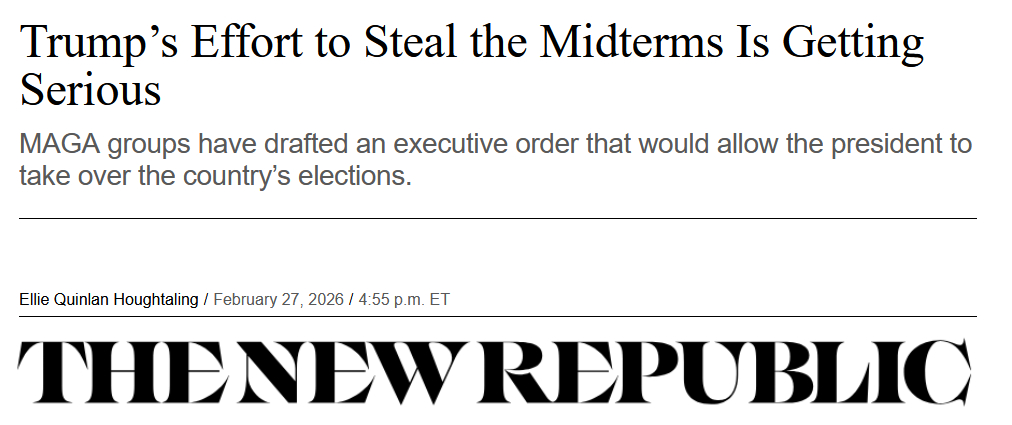The height and width of the screenshot is (425, 1012).
Task: Click the slash between author and date
Action: click(206, 300)
